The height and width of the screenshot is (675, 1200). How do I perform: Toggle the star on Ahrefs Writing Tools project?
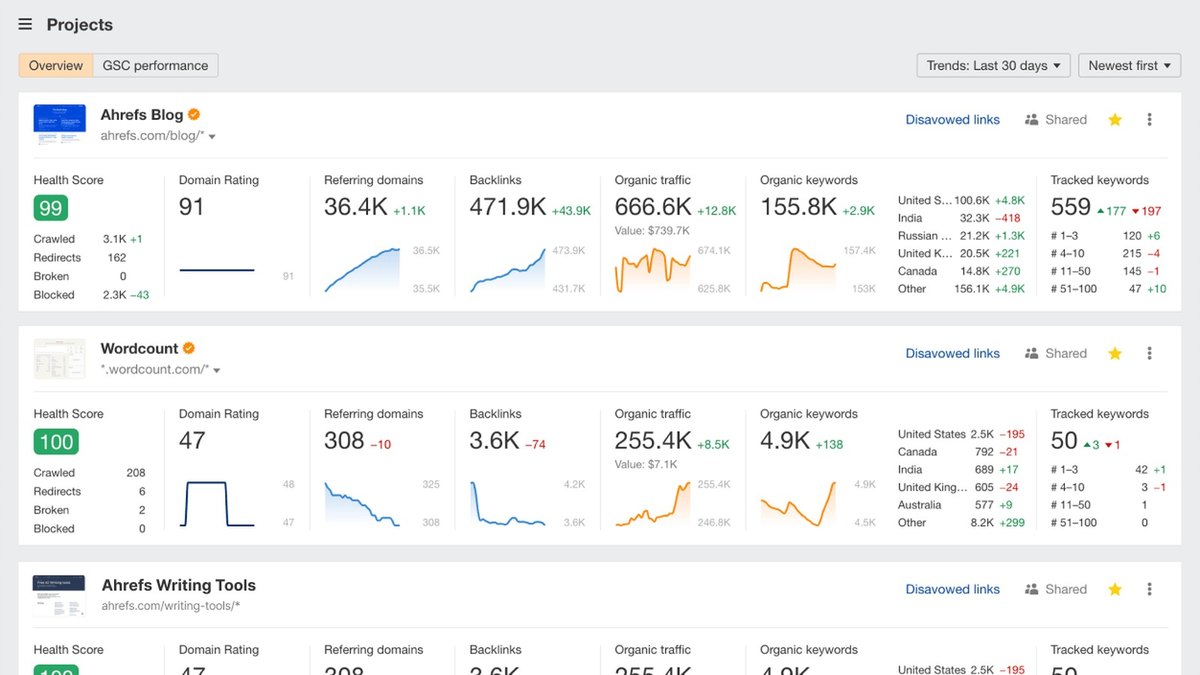pyautogui.click(x=1115, y=590)
